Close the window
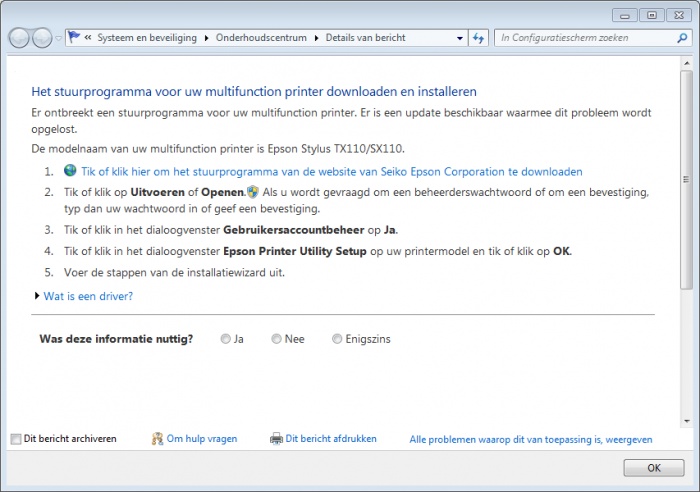This screenshot has height=492, width=700. pyautogui.click(x=679, y=16)
